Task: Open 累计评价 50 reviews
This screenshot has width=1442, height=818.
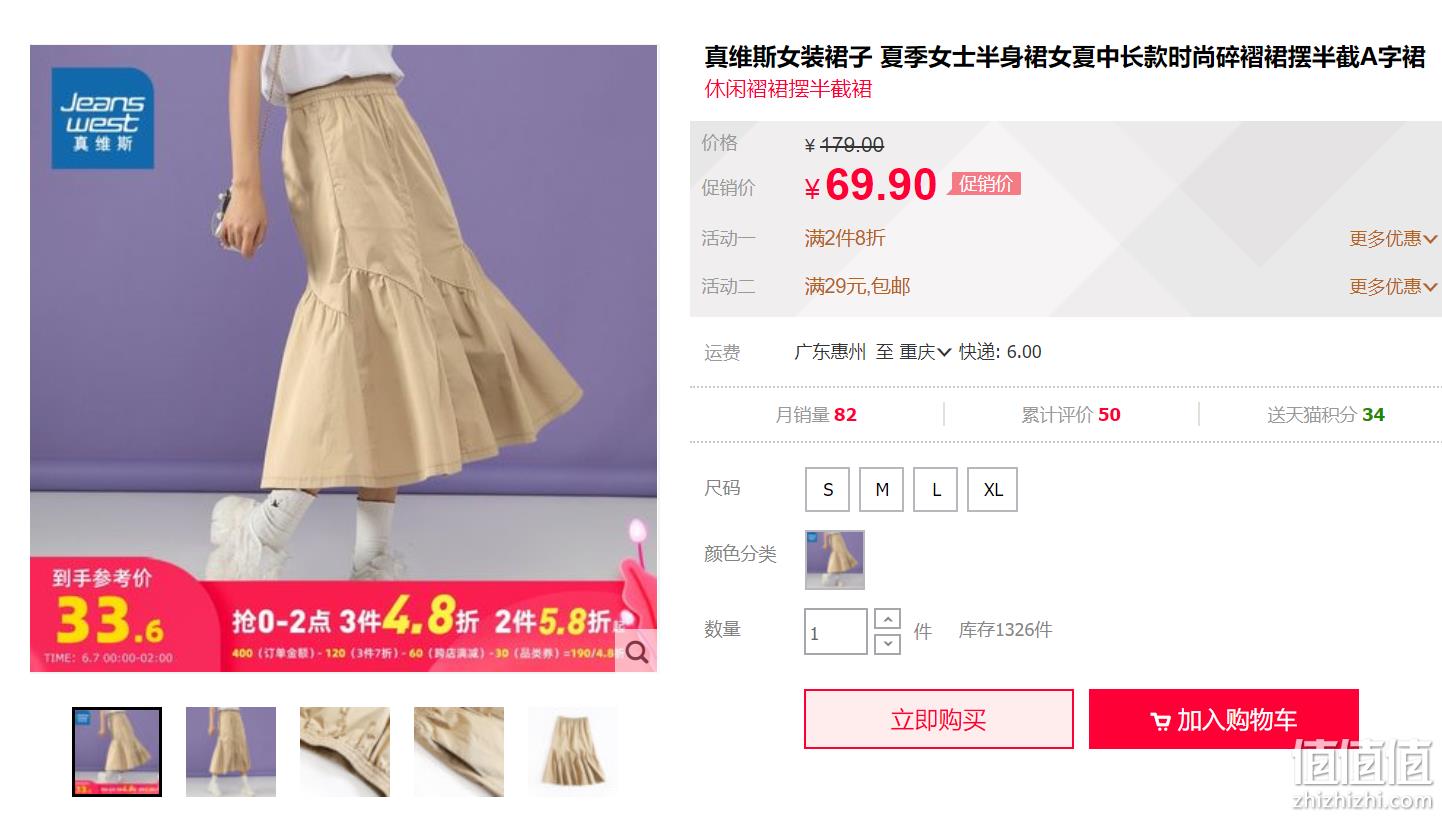Action: tap(1070, 415)
